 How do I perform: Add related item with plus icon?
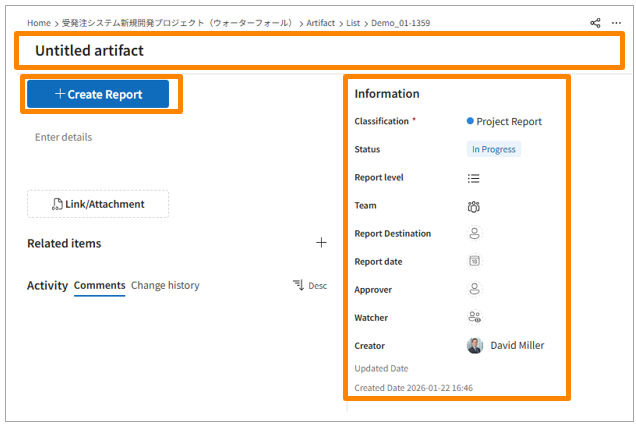(321, 243)
